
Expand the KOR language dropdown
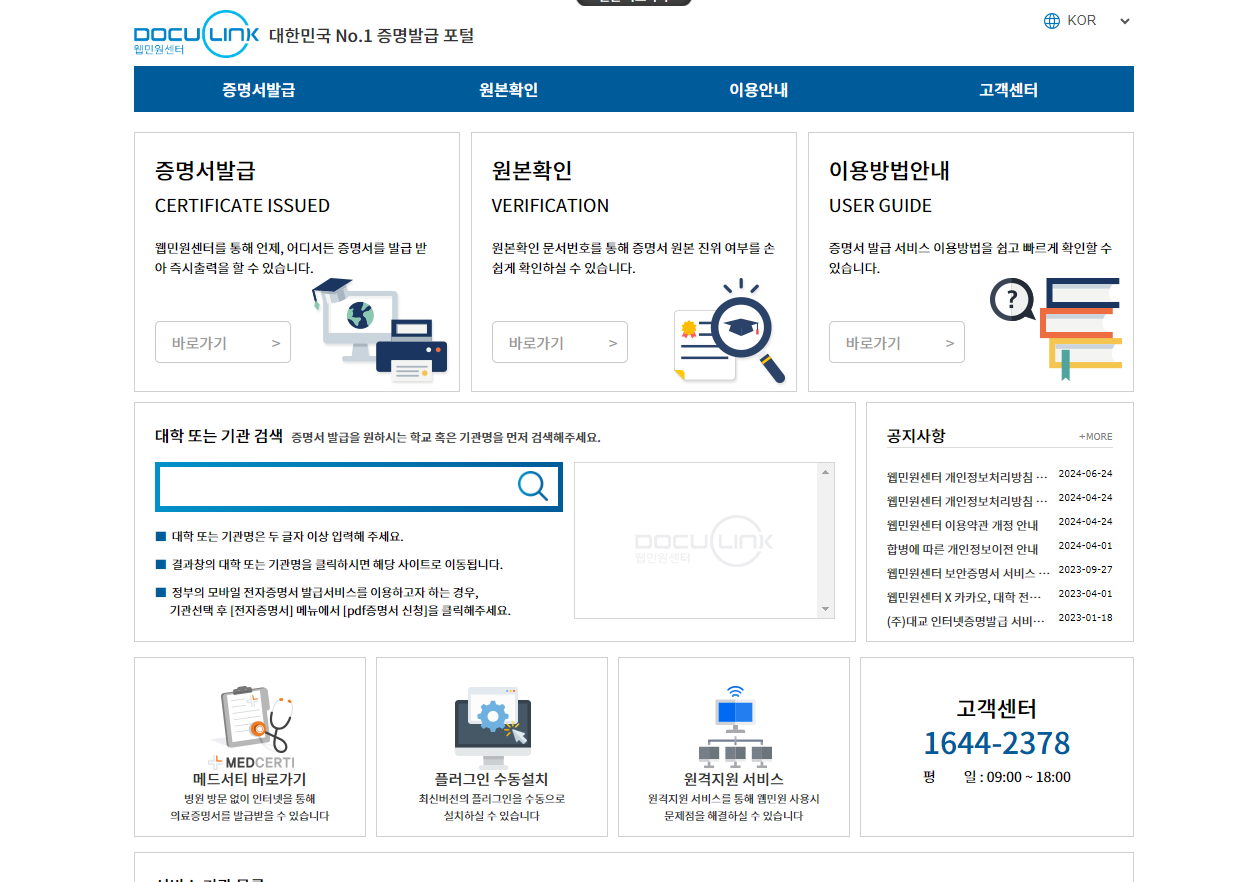[1124, 20]
